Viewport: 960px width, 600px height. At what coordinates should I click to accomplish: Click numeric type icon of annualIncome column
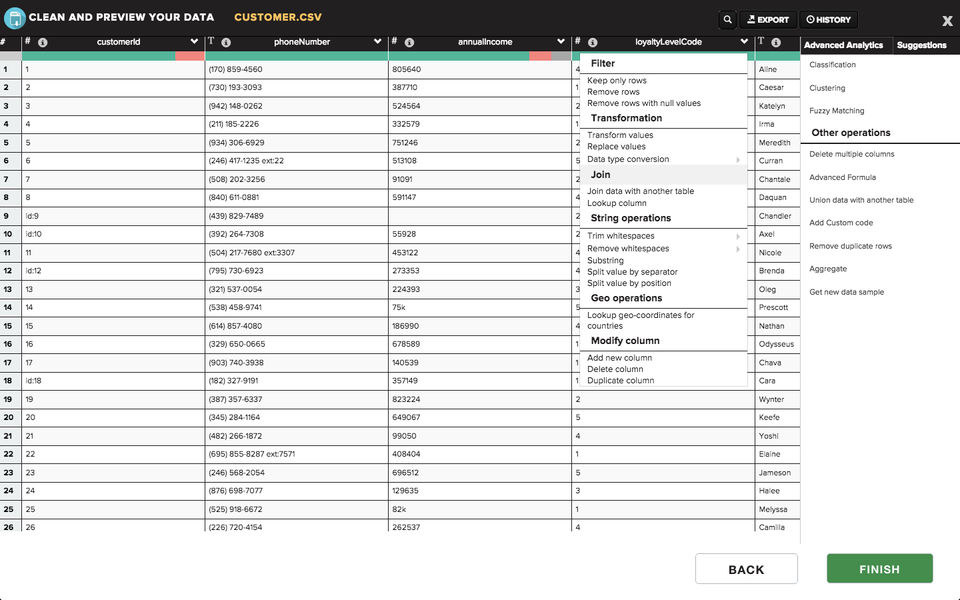coord(394,41)
